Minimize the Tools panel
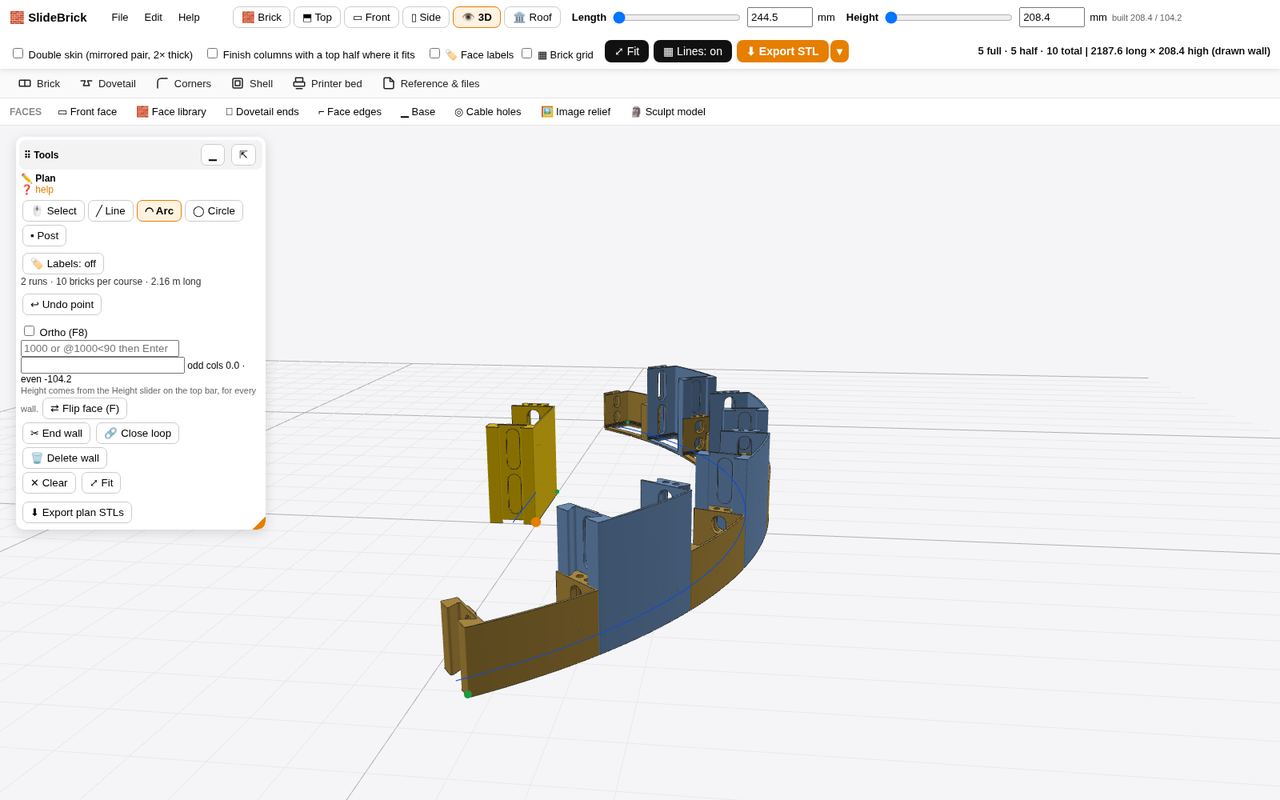 [x=213, y=155]
